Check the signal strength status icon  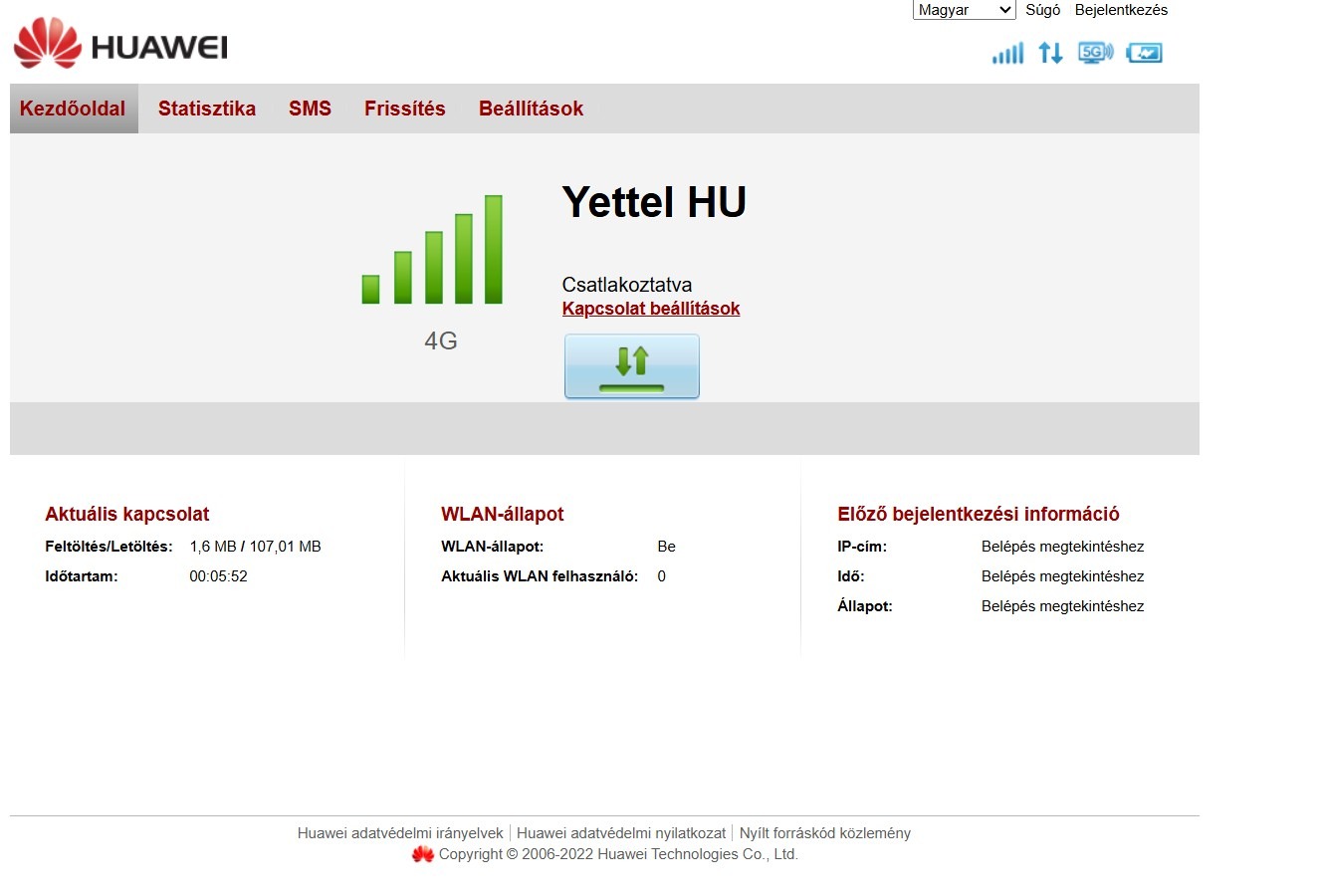click(1007, 53)
